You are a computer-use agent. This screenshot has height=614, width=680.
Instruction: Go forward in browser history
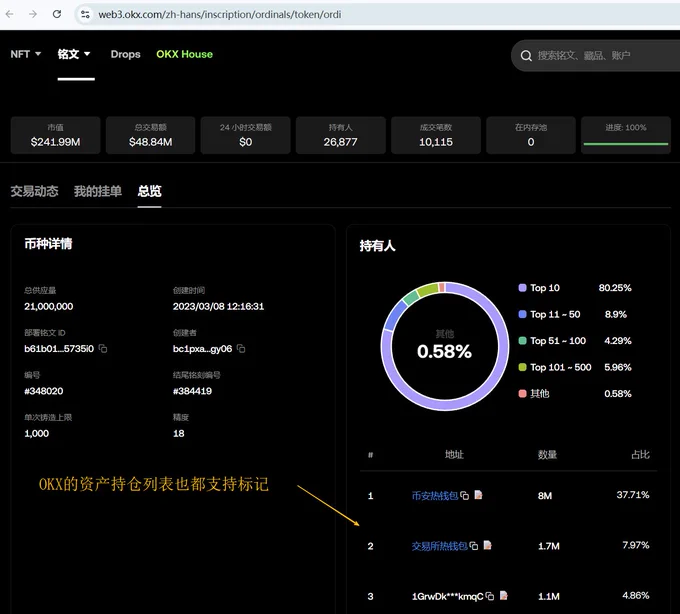tap(33, 14)
